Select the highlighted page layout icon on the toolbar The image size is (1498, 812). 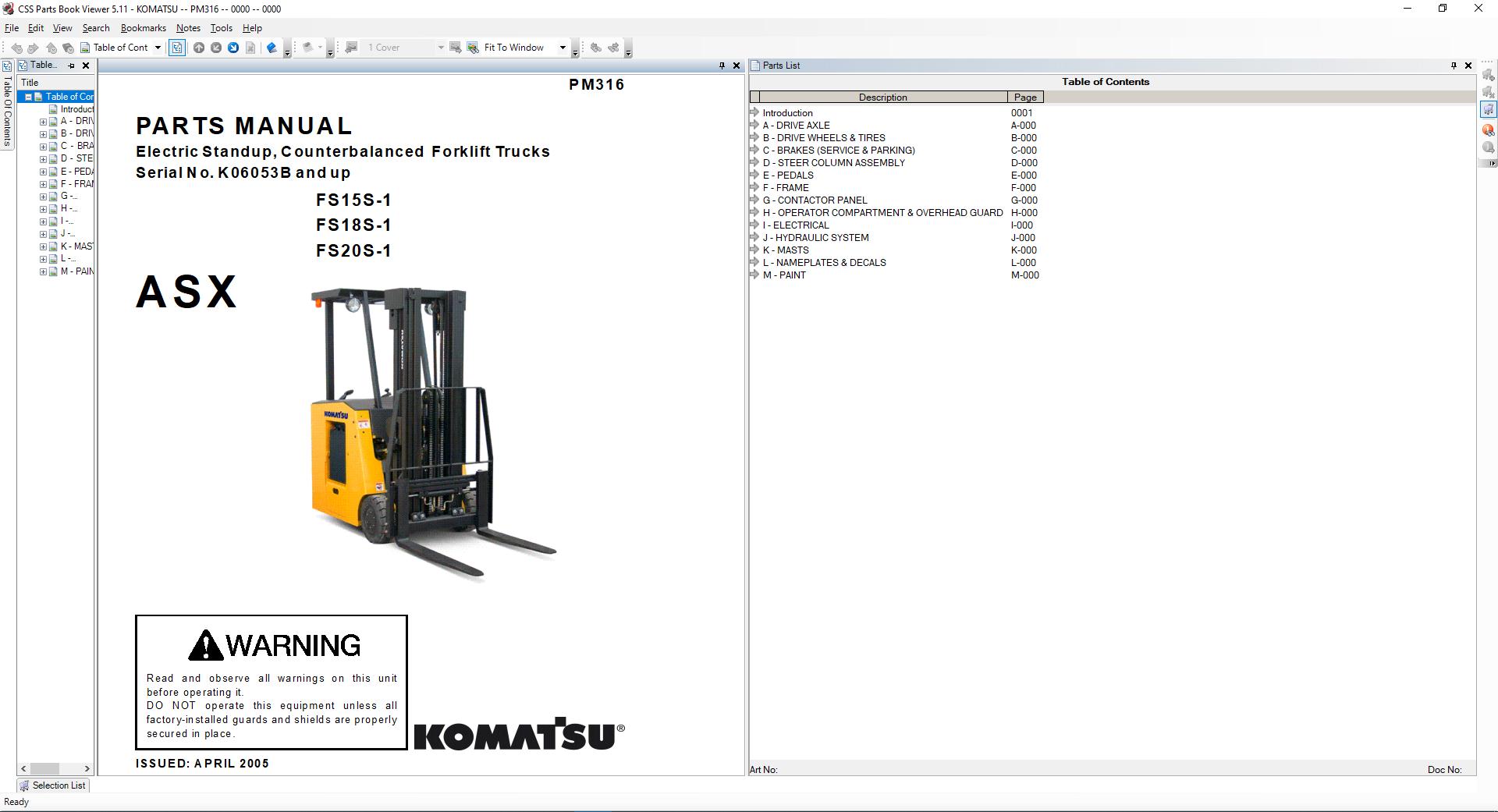pyautogui.click(x=177, y=48)
